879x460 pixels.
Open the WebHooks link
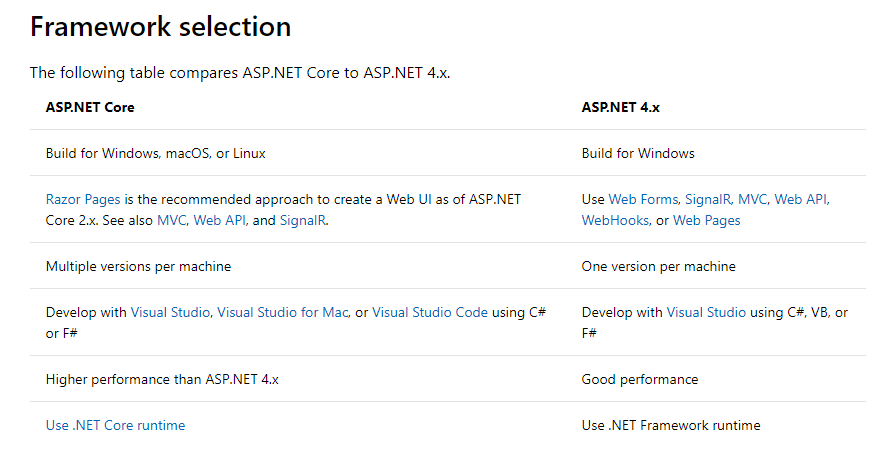coord(615,220)
